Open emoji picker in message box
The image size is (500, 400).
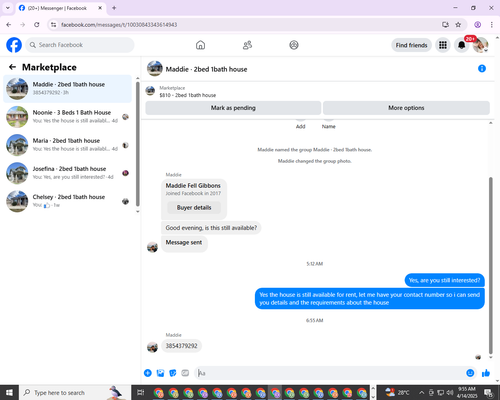470,373
